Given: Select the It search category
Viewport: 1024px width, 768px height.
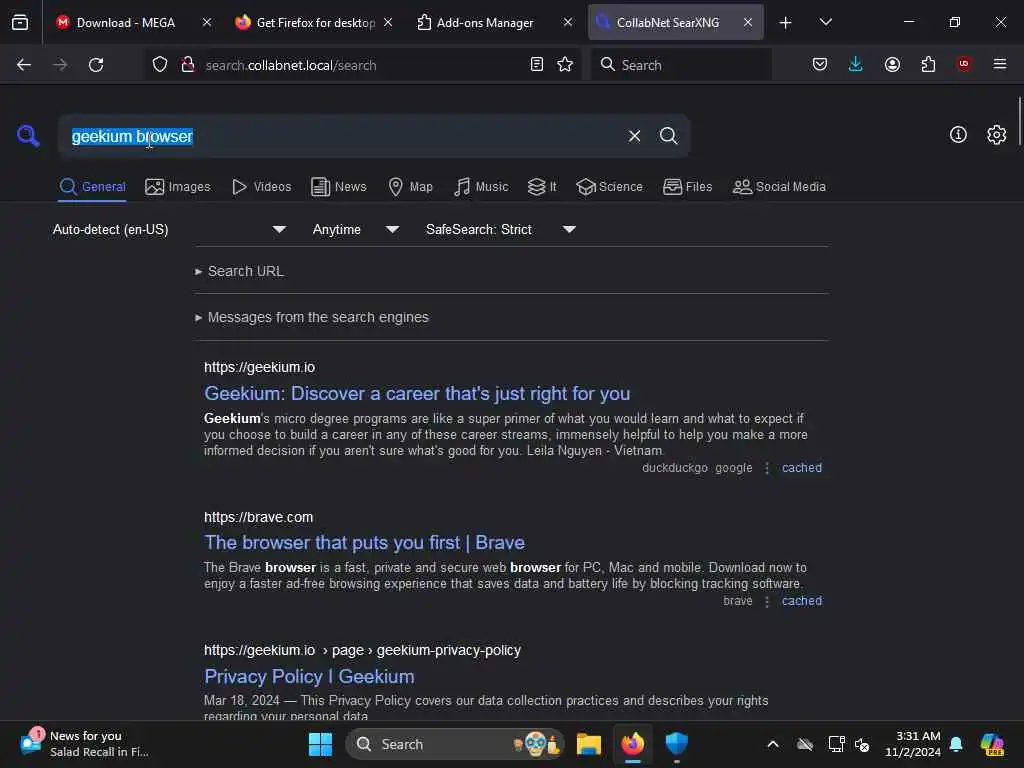Looking at the screenshot, I should (x=542, y=187).
